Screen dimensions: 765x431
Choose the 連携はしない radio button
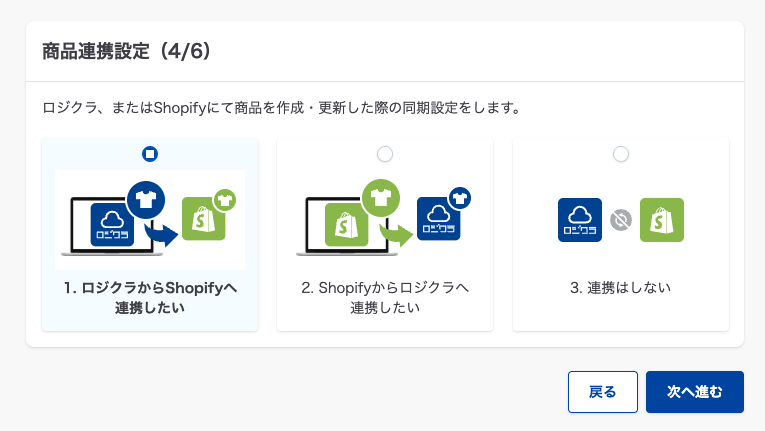tap(621, 154)
